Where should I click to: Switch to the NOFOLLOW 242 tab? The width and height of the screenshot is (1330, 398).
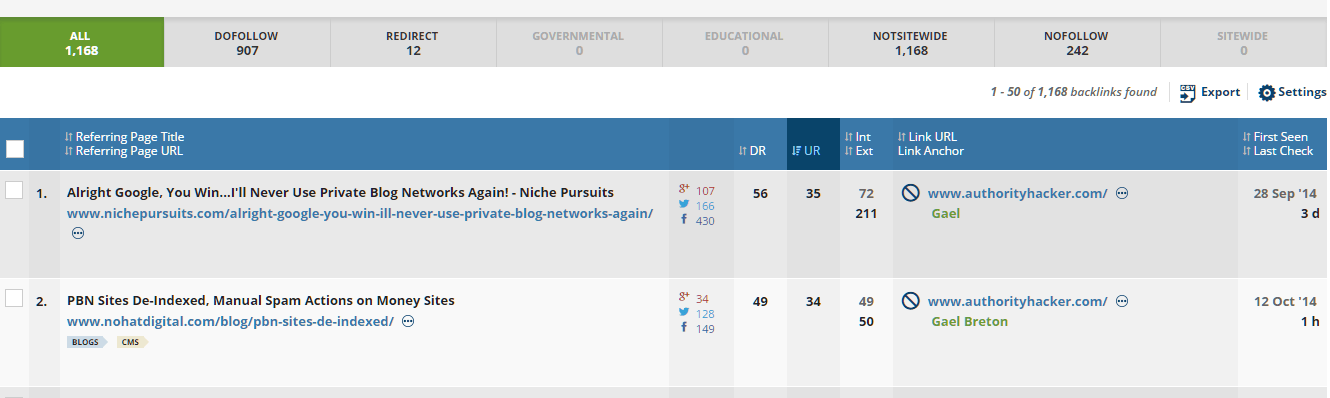coord(1076,43)
